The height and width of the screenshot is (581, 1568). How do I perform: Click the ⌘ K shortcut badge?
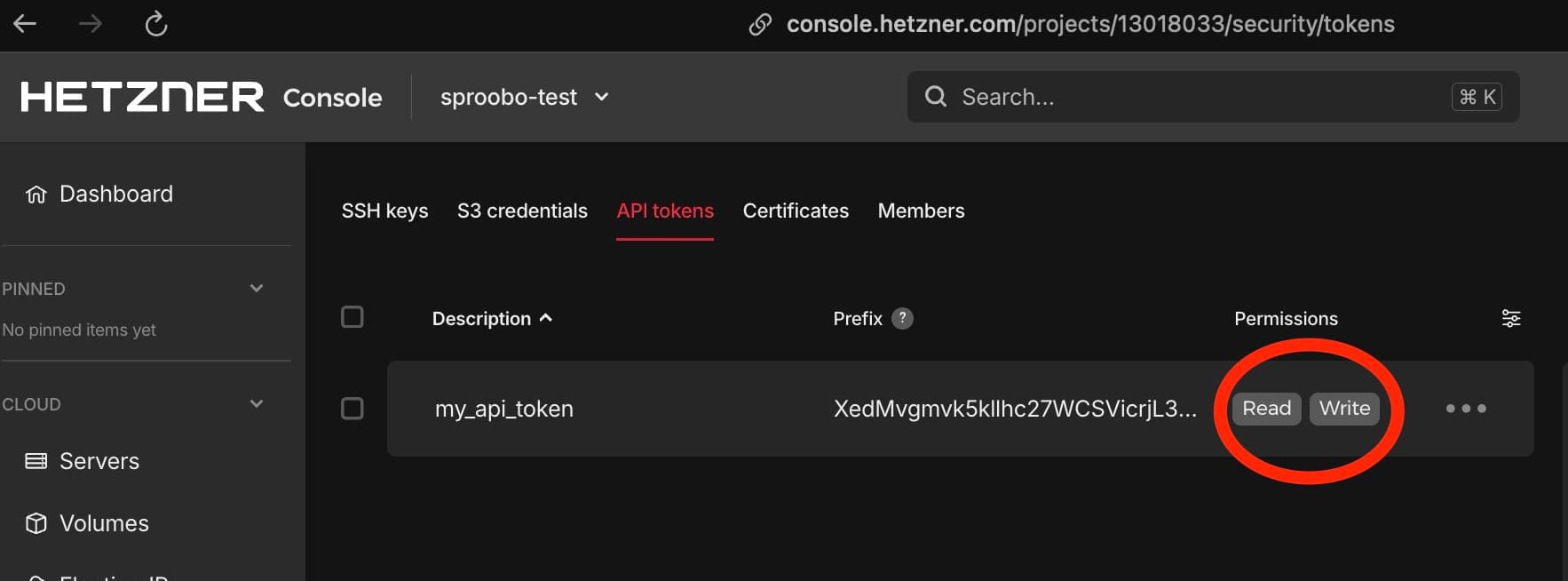[1477, 97]
